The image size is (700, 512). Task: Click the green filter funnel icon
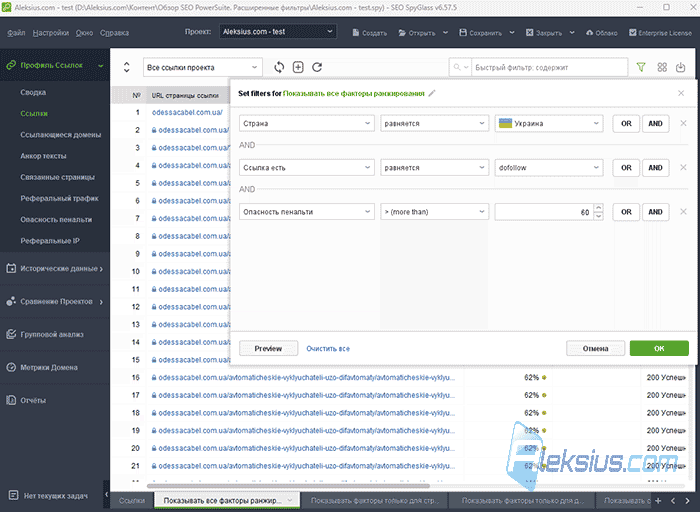(x=641, y=67)
